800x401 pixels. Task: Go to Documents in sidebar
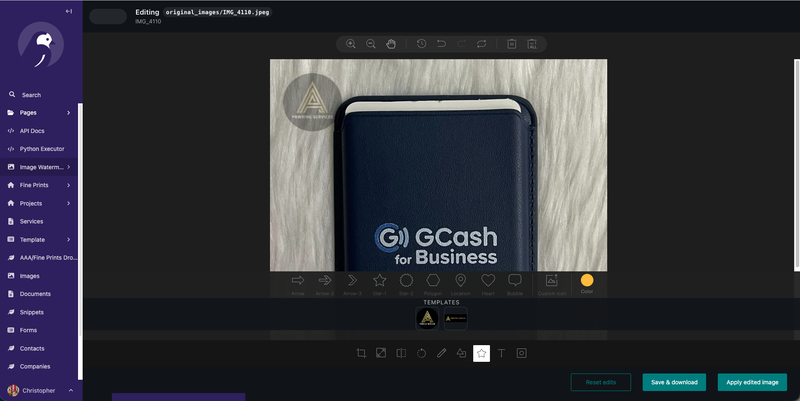[x=34, y=294]
